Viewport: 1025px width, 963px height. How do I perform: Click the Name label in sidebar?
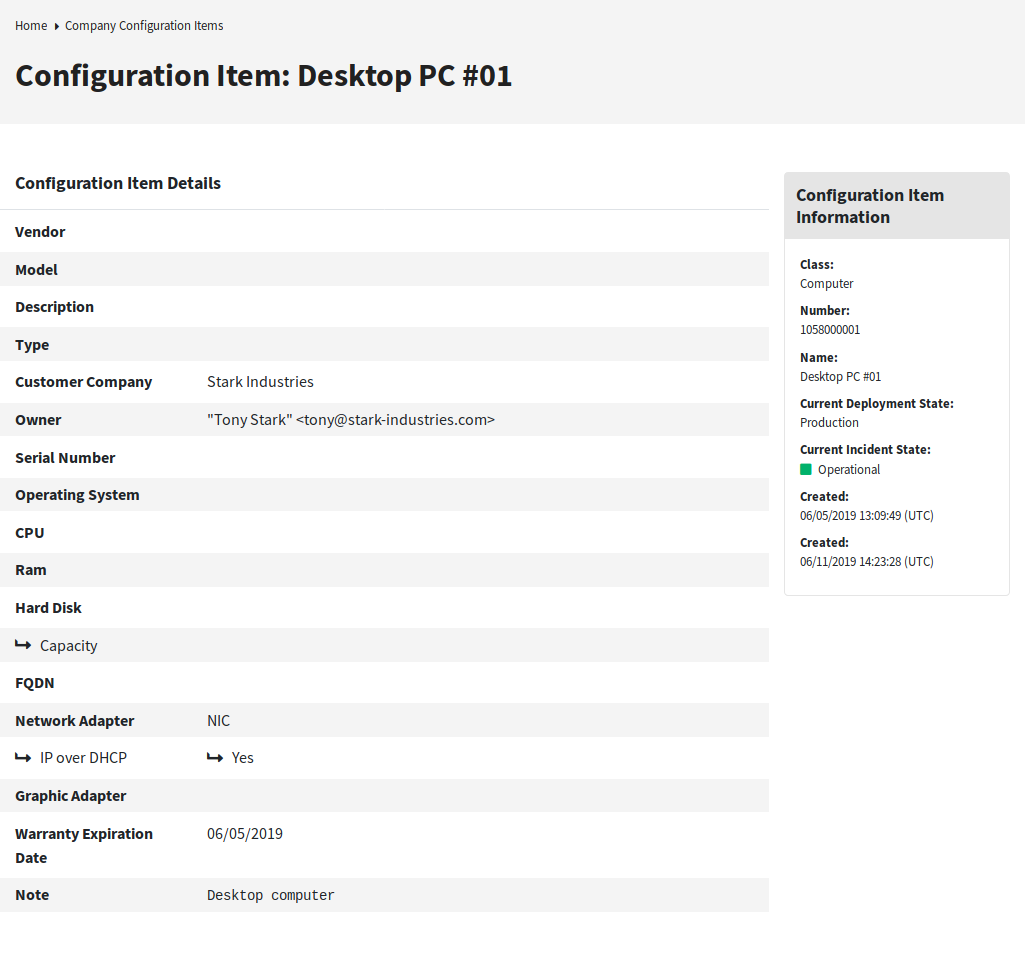818,358
